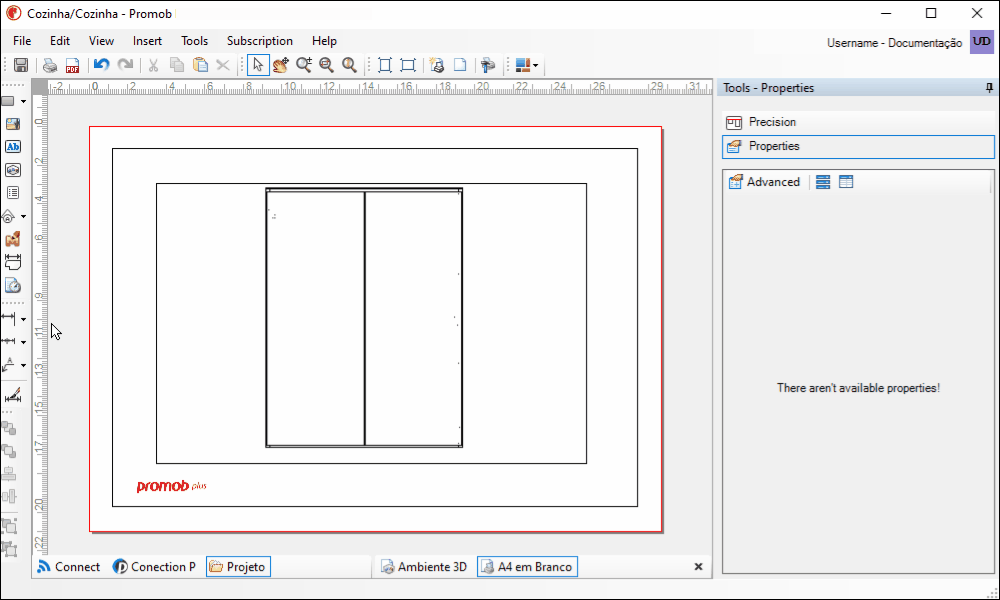Expand the annotation leader tool dropdown arrow

point(24,365)
